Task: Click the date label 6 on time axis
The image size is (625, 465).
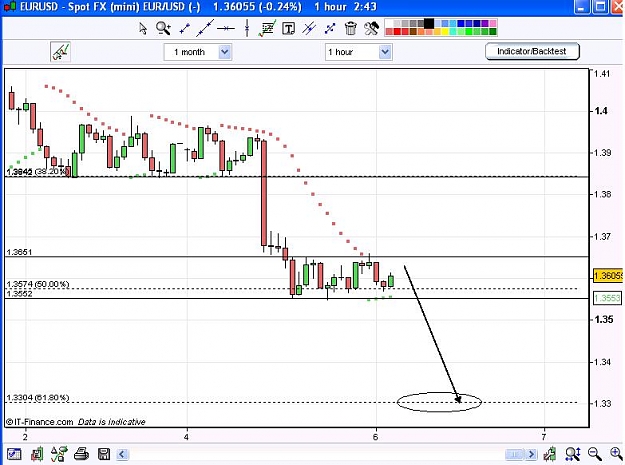Action: click(375, 437)
